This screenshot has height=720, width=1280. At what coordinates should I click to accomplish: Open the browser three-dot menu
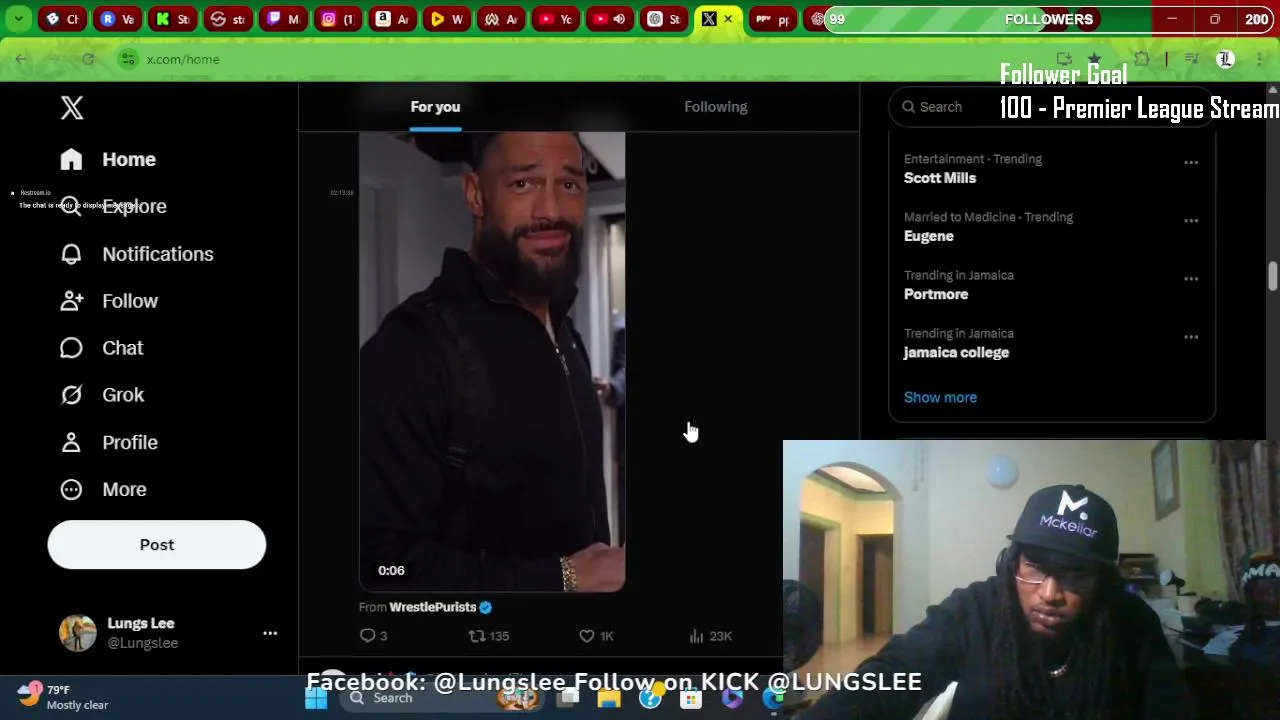(1259, 59)
